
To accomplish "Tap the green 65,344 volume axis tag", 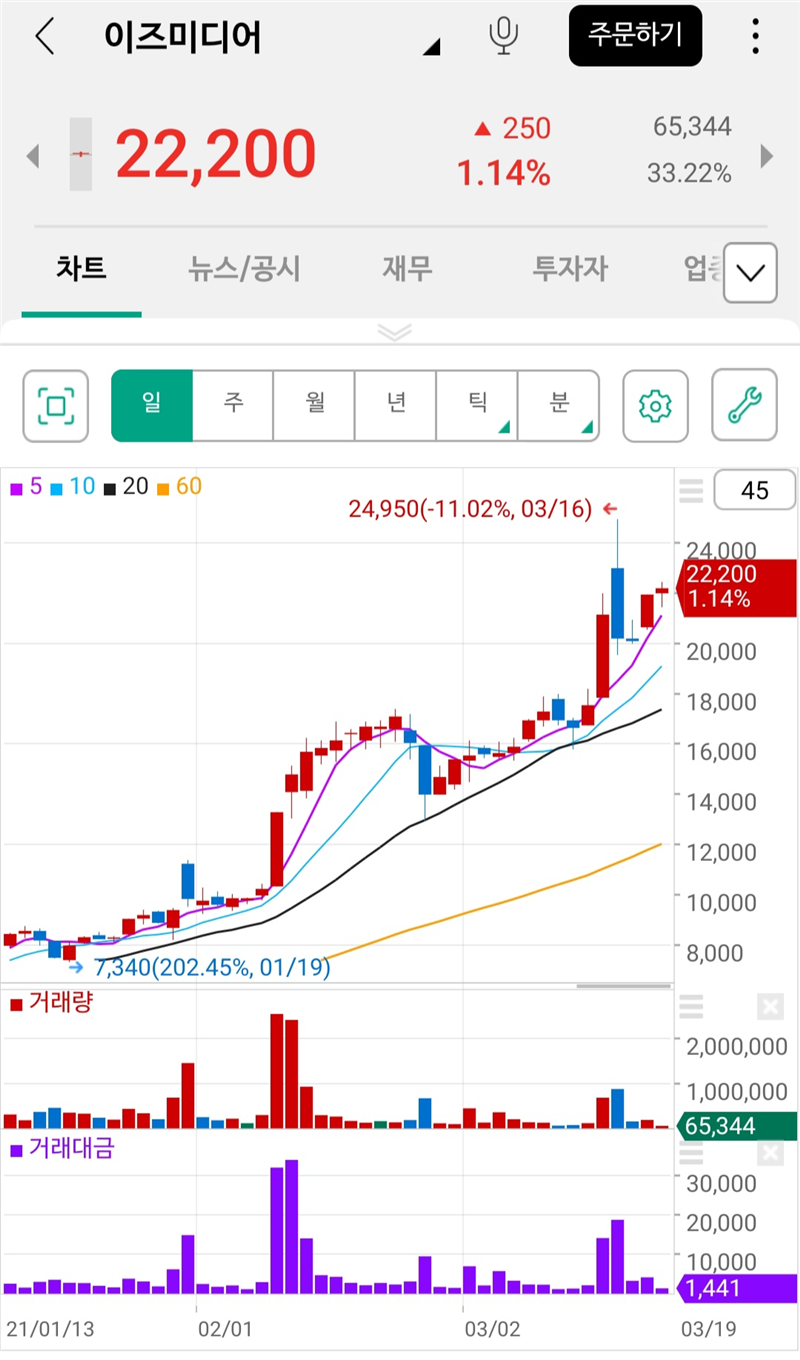I will (x=738, y=1126).
